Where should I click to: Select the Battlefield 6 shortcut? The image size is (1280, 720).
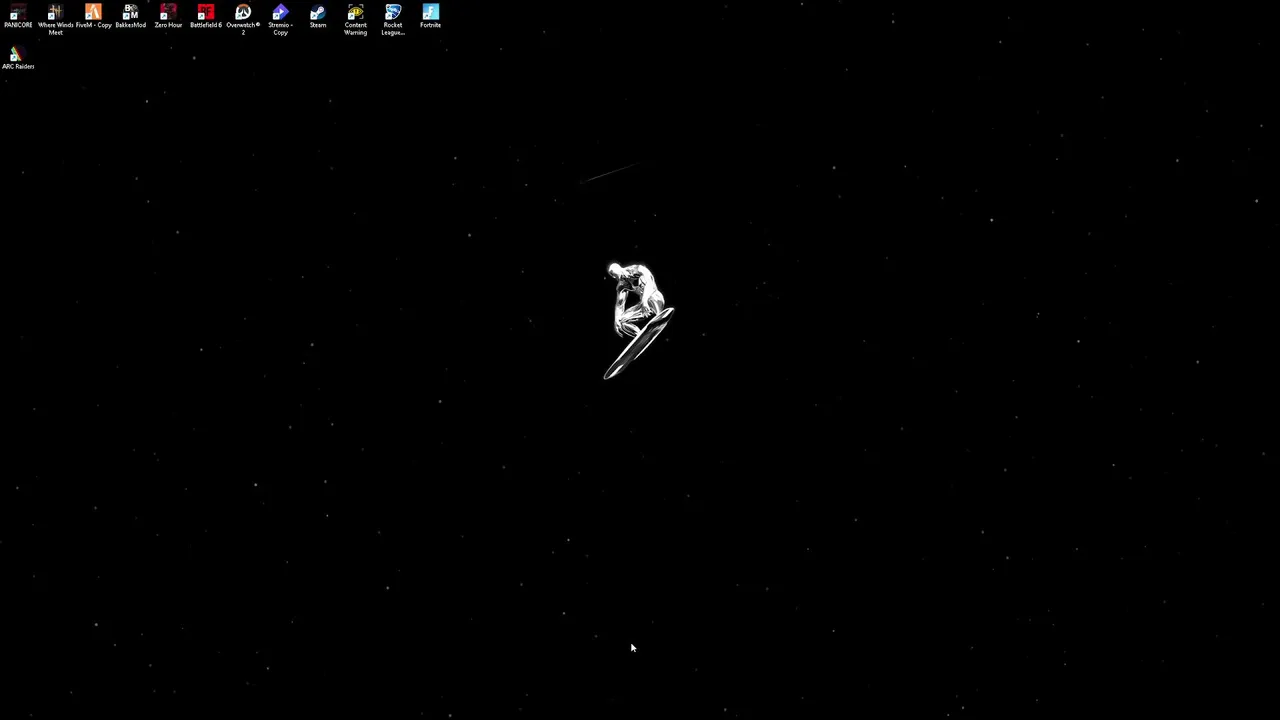point(205,16)
